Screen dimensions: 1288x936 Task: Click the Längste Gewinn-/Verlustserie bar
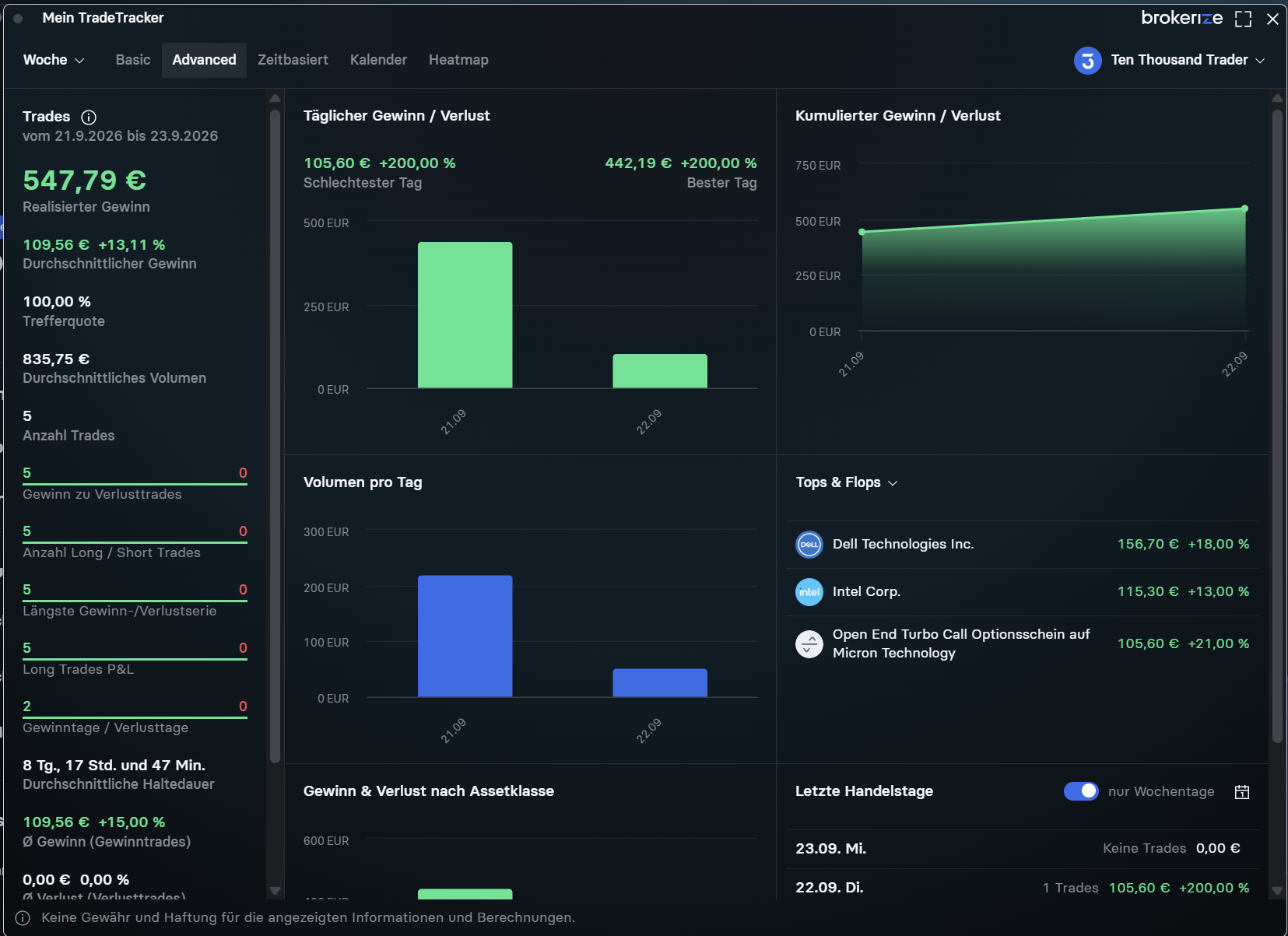(135, 600)
